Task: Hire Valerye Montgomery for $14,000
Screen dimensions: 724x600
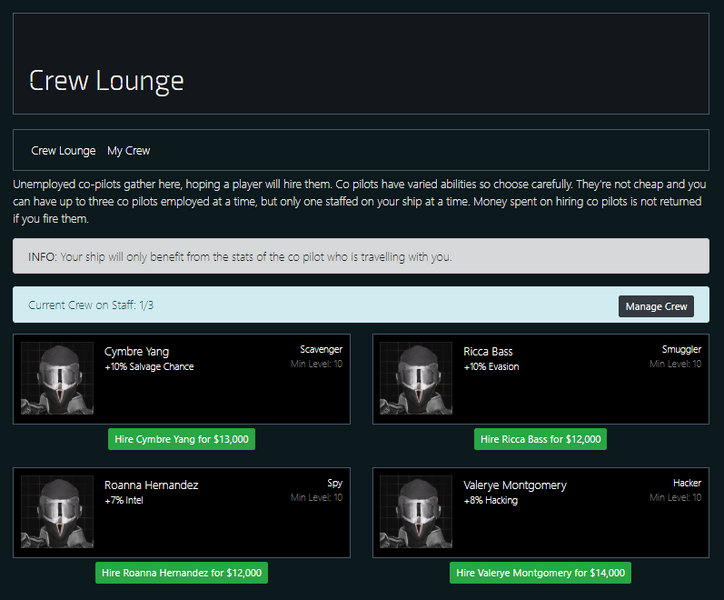Action: pos(540,573)
